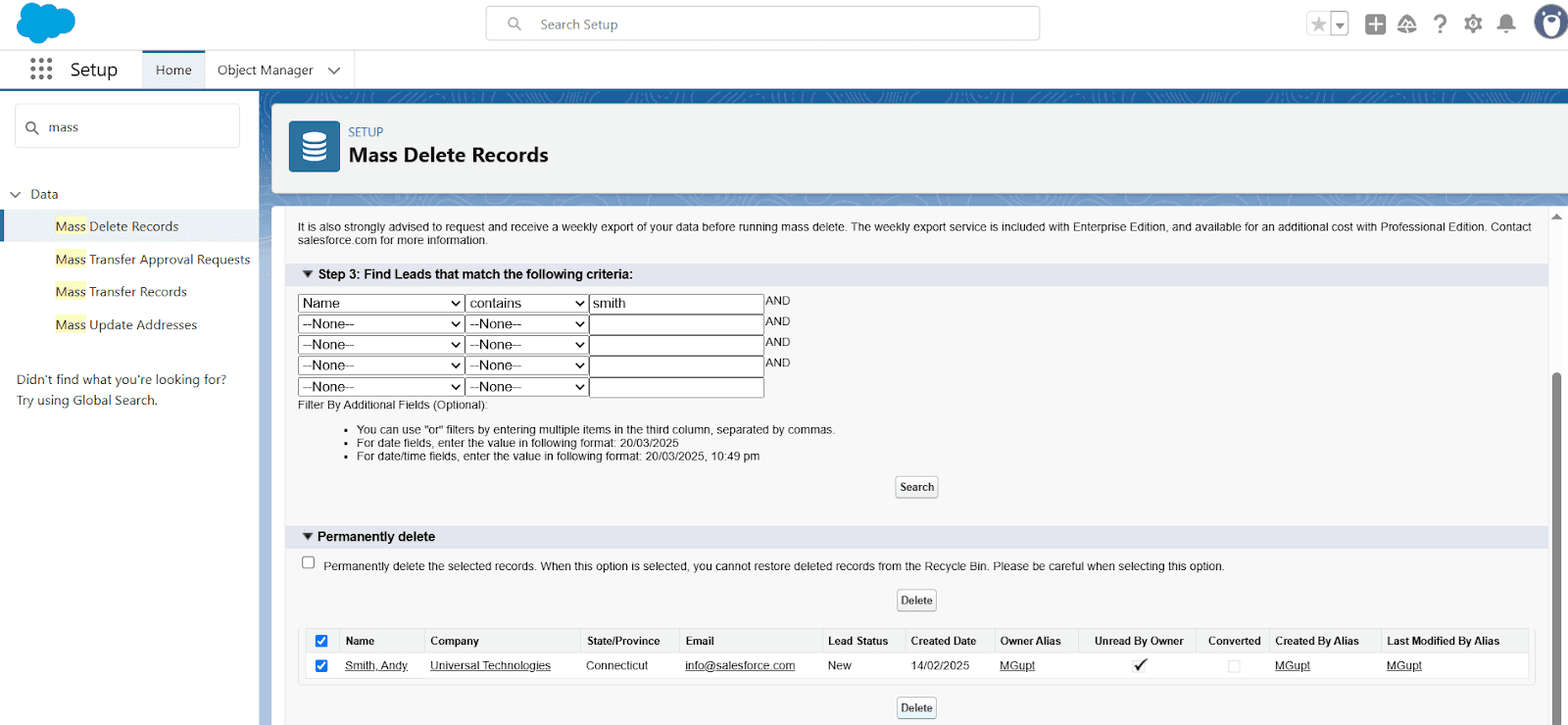
Task: Open the Universal Technologies company link
Action: [490, 665]
